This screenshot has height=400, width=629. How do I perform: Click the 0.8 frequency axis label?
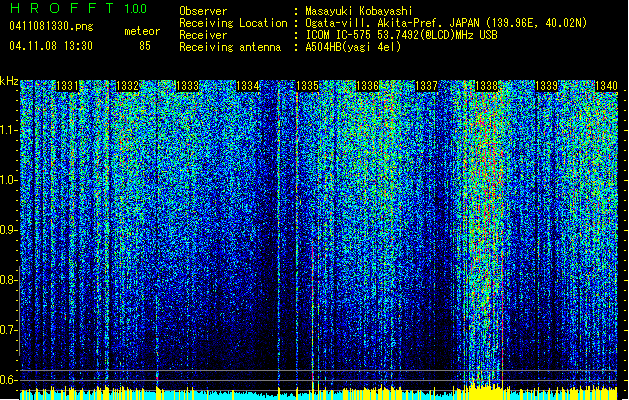click(9, 280)
